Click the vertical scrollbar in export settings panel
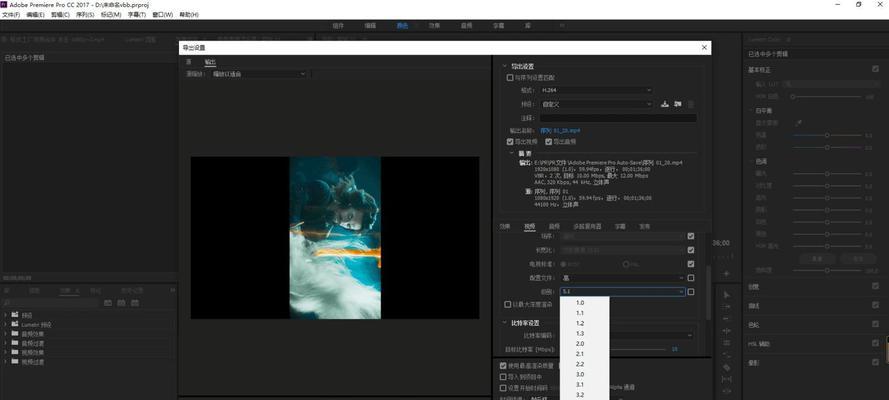Viewport: 889px width, 400px height. tap(708, 293)
